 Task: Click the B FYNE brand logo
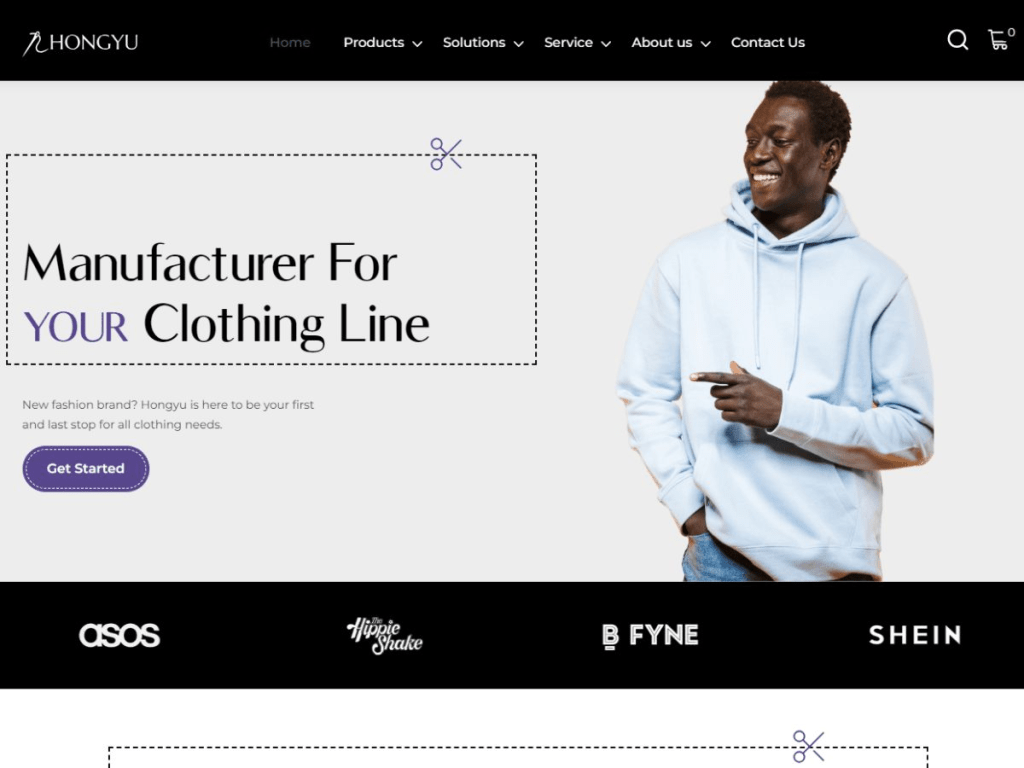650,635
